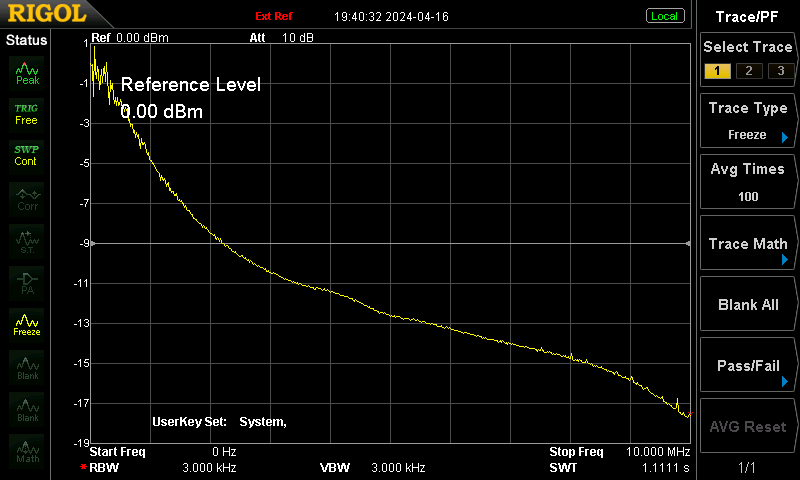Open the Avg Times 100 setting
Viewport: 800px width, 480px height.
[748, 182]
